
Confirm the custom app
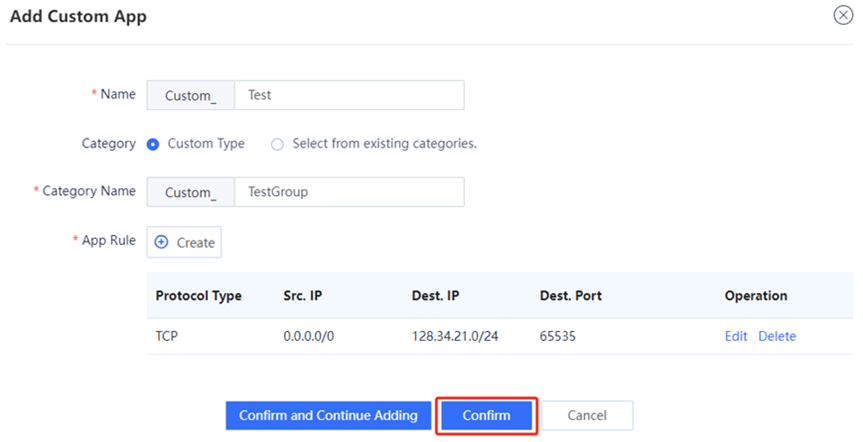click(x=487, y=416)
